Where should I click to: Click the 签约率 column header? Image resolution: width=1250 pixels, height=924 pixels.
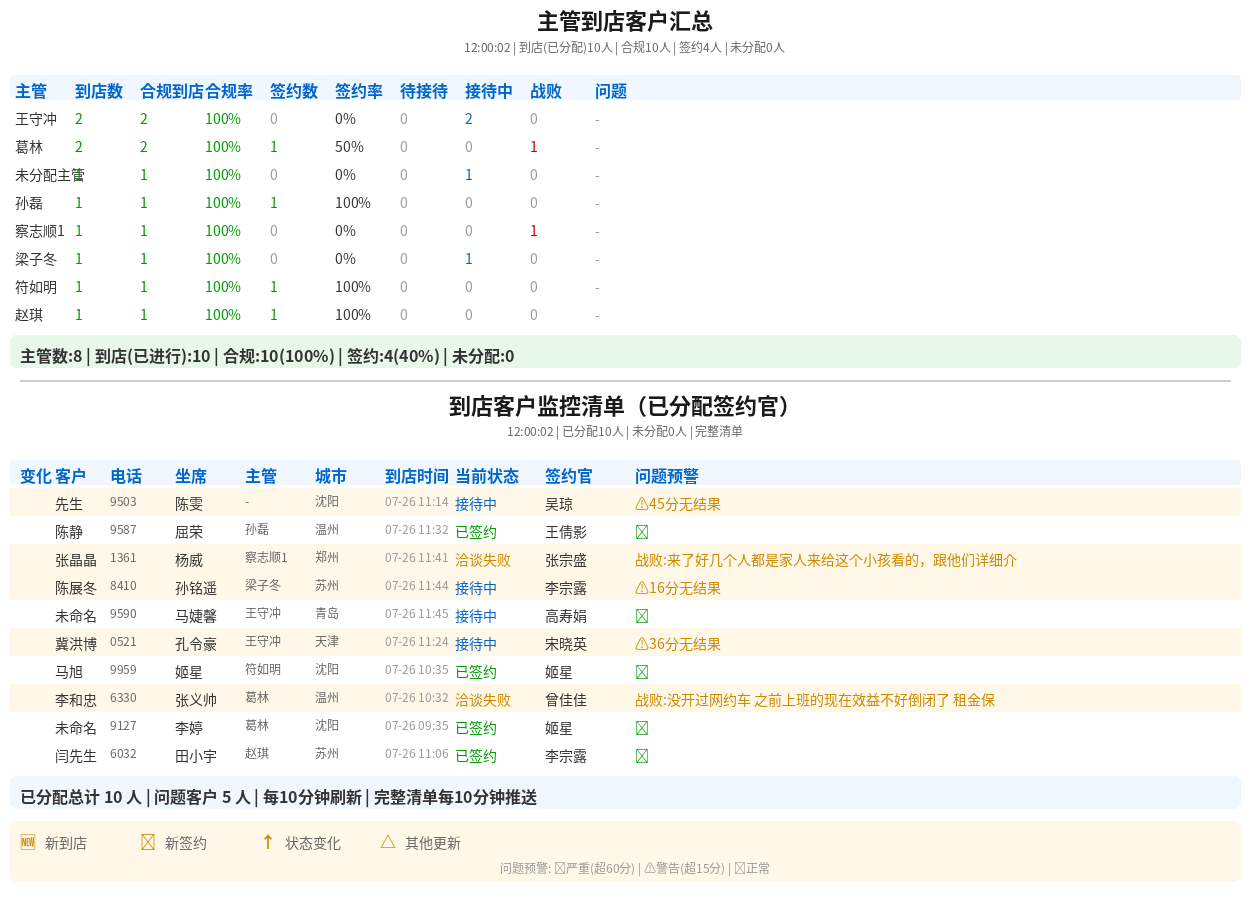(x=359, y=91)
